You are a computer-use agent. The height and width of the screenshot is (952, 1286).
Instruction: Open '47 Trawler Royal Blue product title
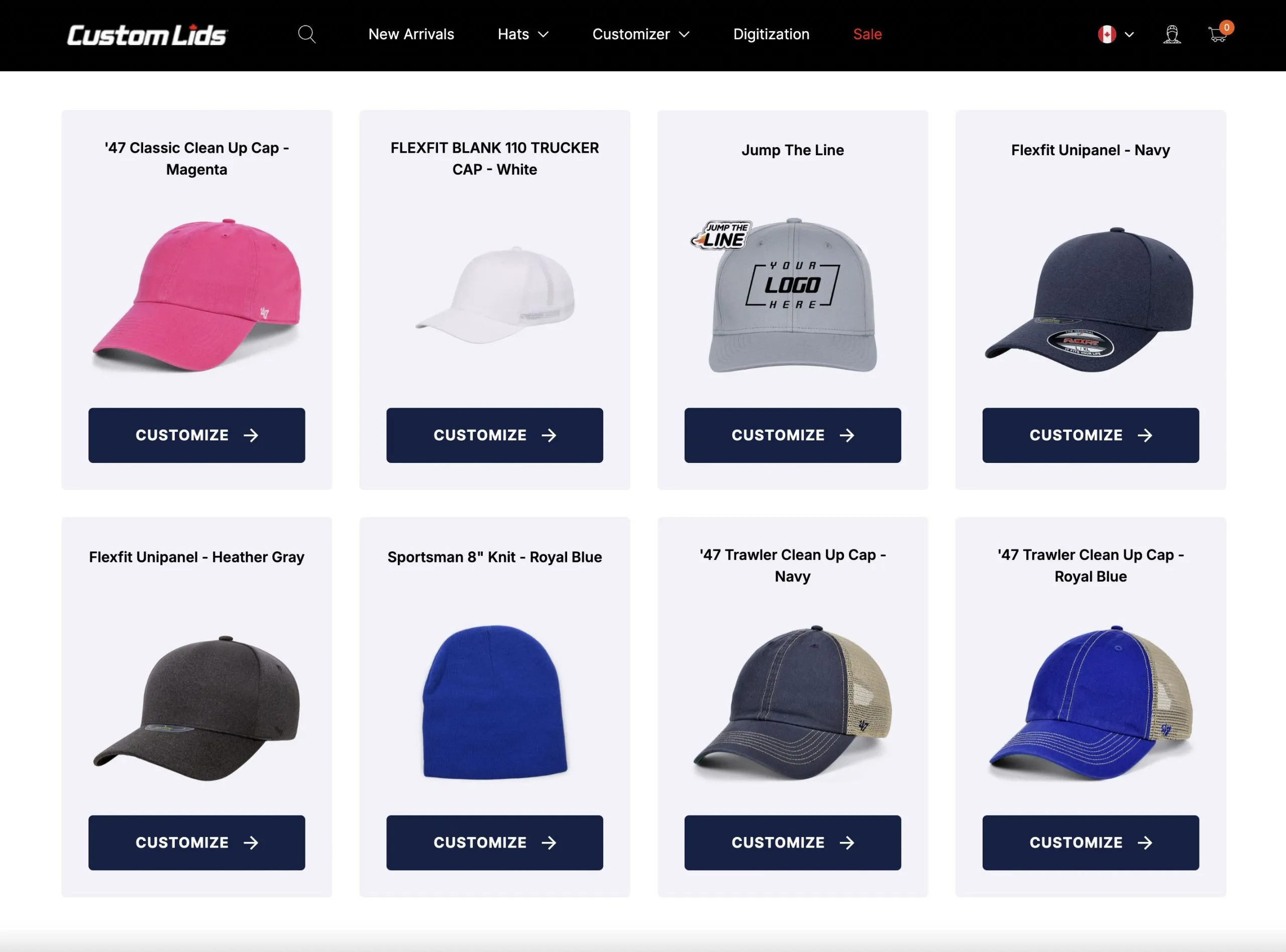point(1091,565)
